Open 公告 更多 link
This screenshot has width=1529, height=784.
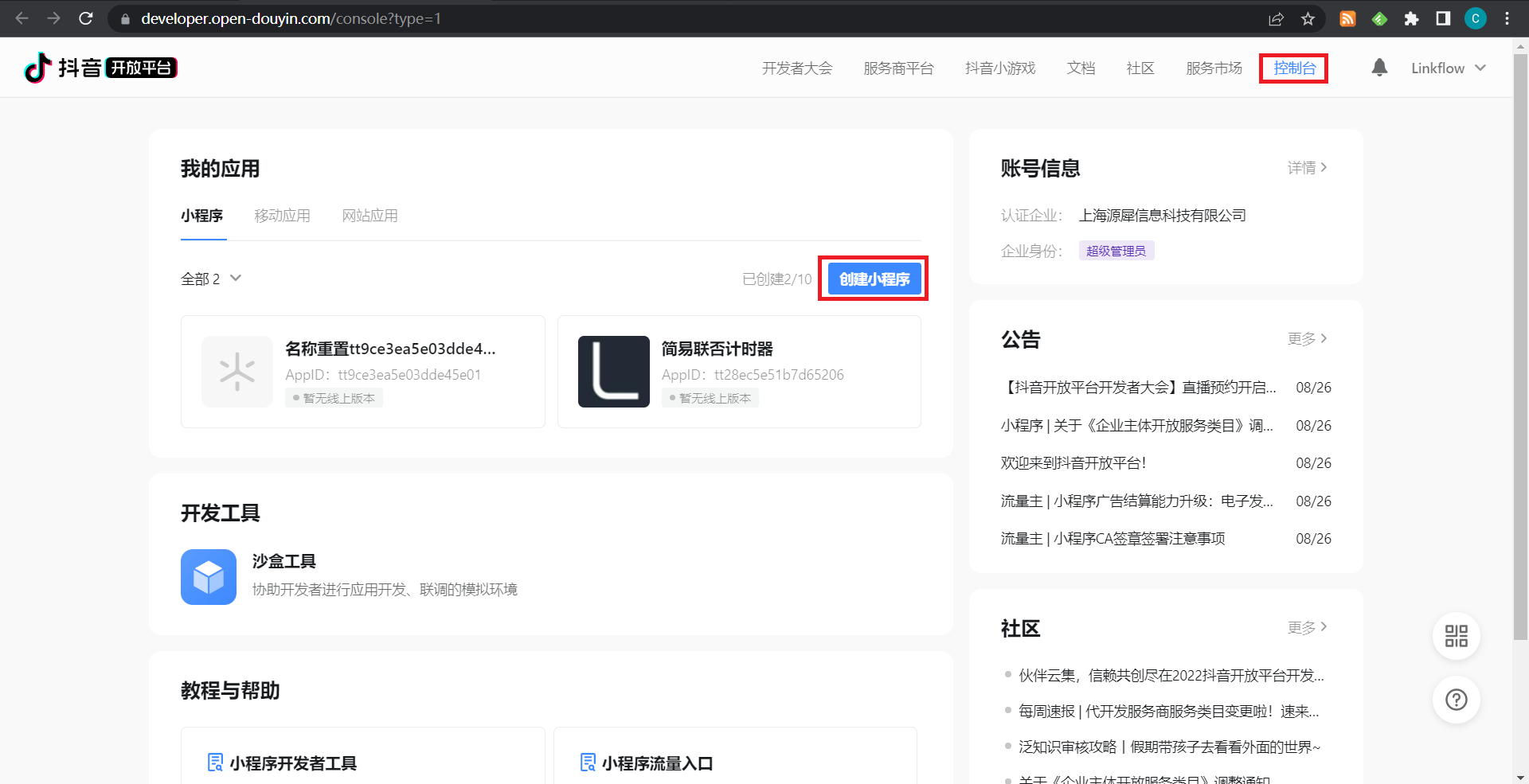click(1307, 339)
